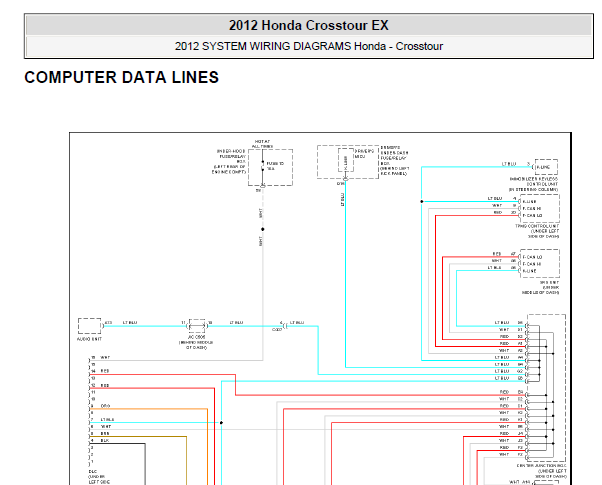Click the "FUSE 10 15A" label
Viewport: 602px width, 485px height.
click(x=275, y=166)
